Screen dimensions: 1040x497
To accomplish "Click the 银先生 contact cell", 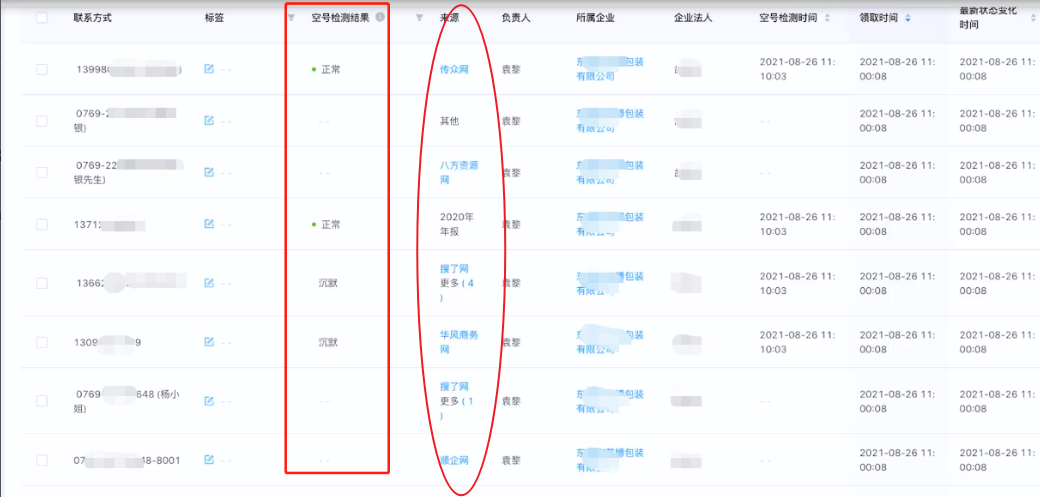I will (x=129, y=173).
